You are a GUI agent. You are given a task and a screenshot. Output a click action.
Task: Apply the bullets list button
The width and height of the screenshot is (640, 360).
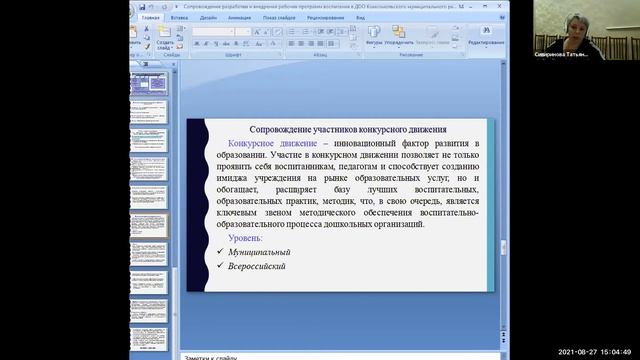pyautogui.click(x=293, y=32)
